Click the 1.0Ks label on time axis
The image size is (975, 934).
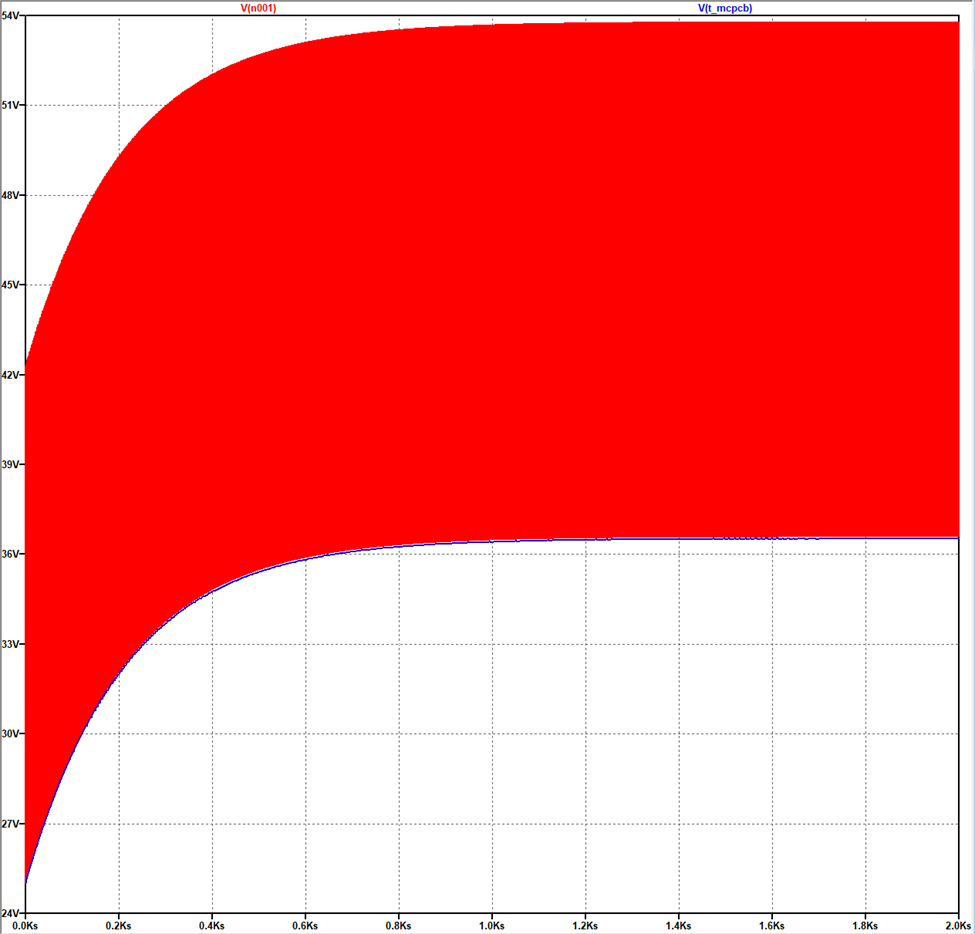click(492, 926)
